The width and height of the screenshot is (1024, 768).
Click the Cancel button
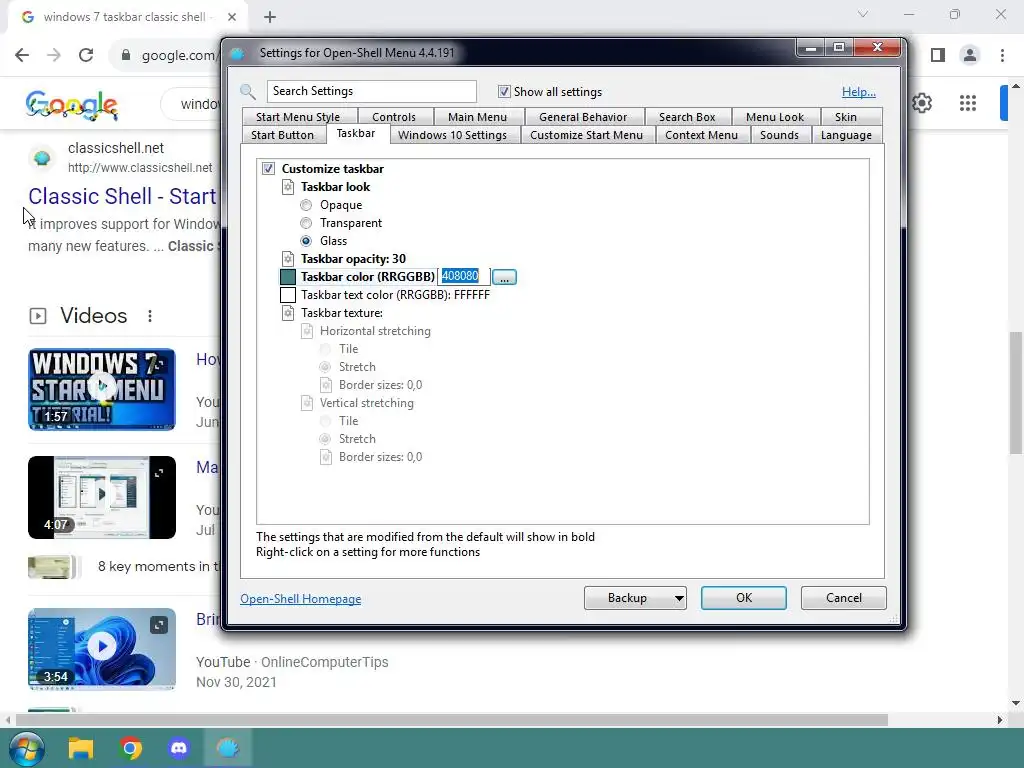tap(844, 598)
